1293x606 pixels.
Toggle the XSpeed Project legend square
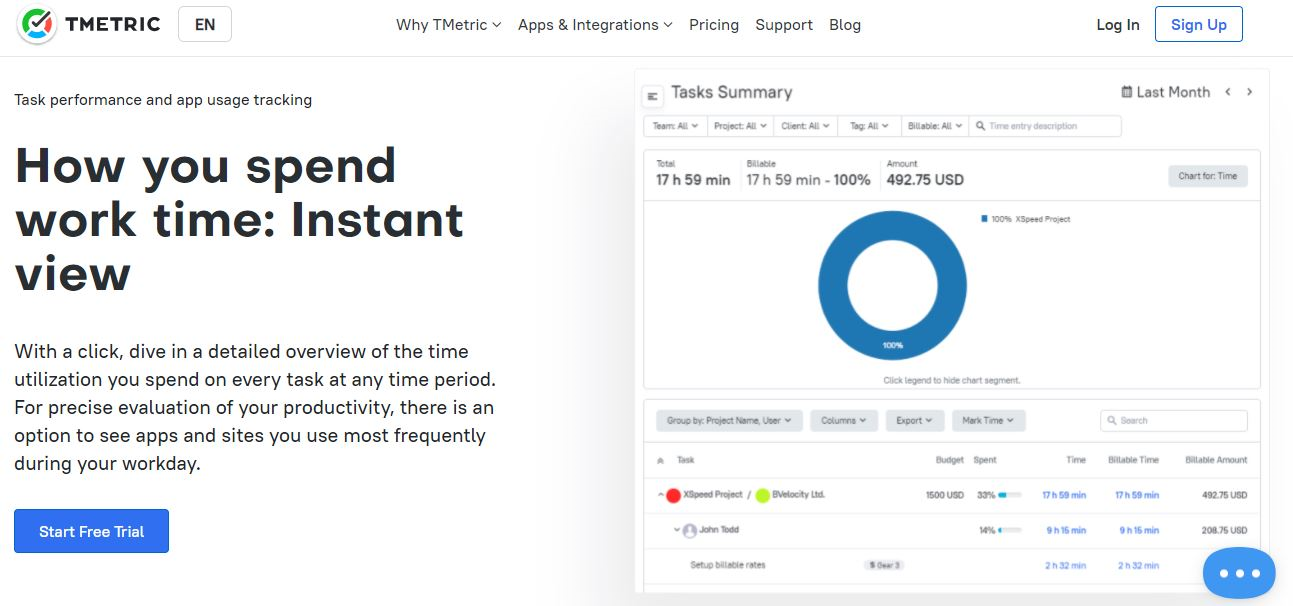click(x=984, y=218)
